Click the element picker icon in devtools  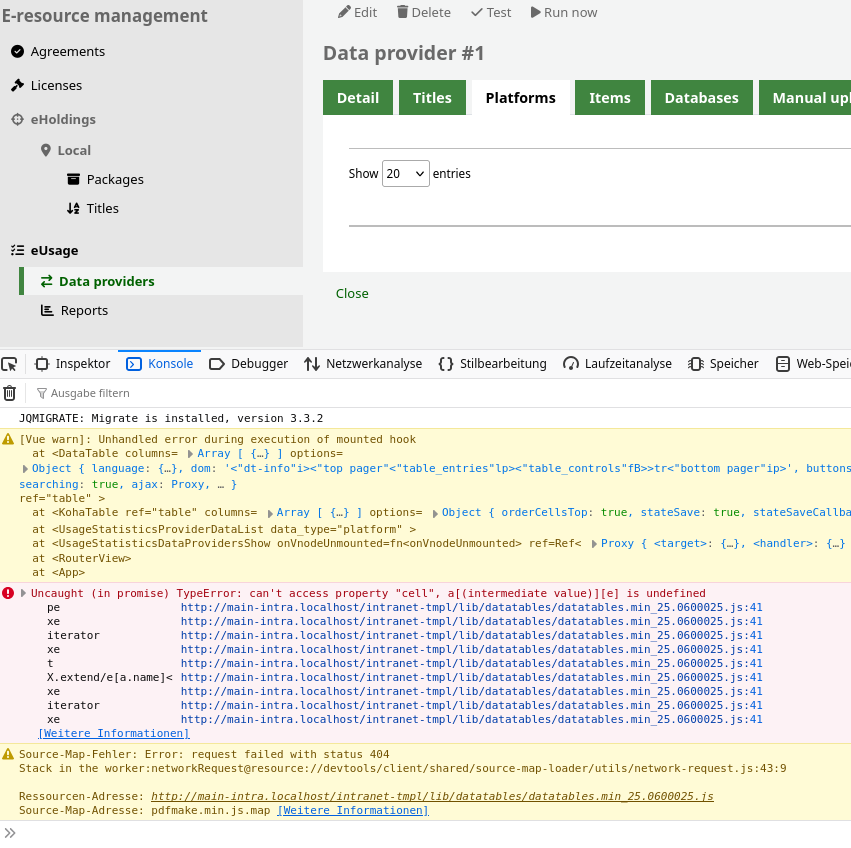[x=9, y=364]
